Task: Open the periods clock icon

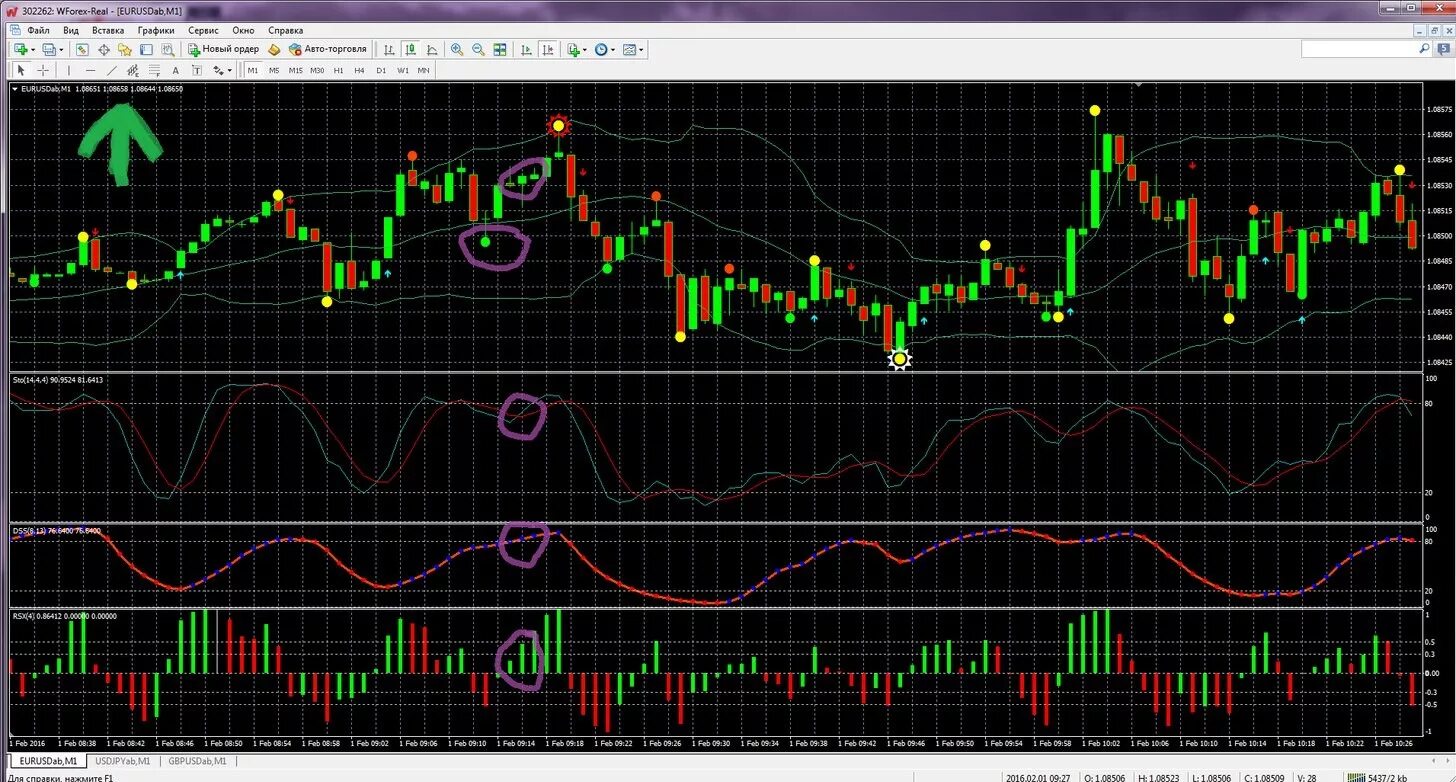Action: (601, 49)
